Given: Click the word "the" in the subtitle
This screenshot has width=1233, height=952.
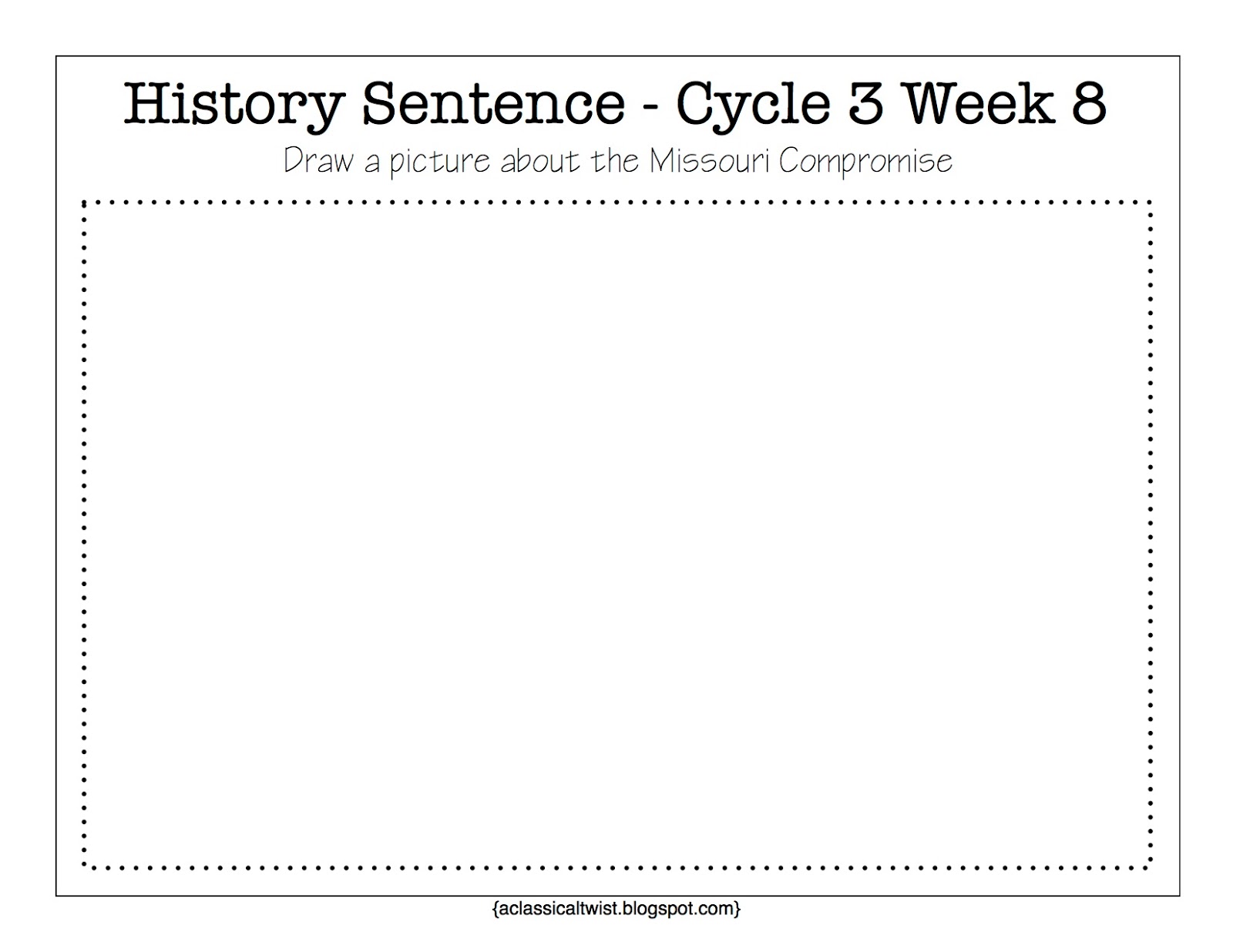Looking at the screenshot, I should tap(615, 161).
